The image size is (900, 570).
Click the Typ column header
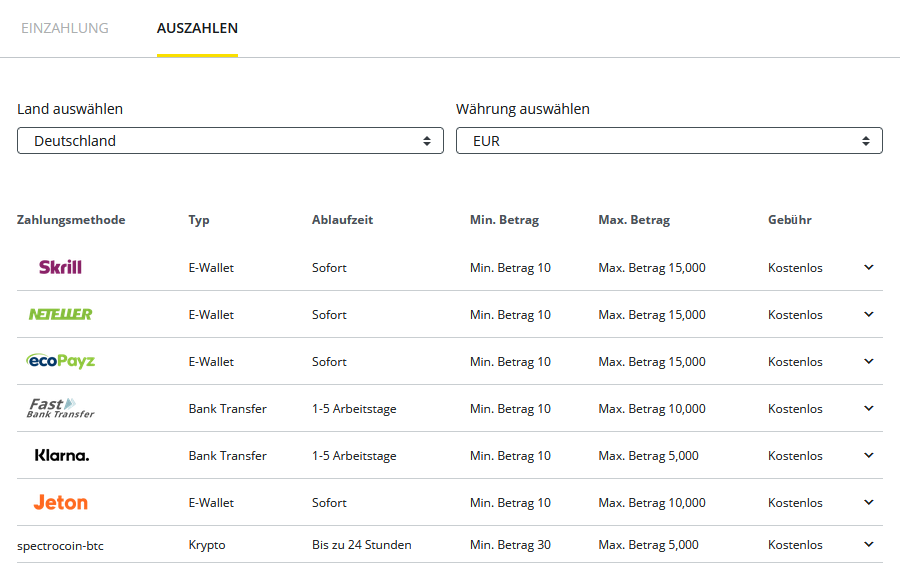(x=199, y=220)
